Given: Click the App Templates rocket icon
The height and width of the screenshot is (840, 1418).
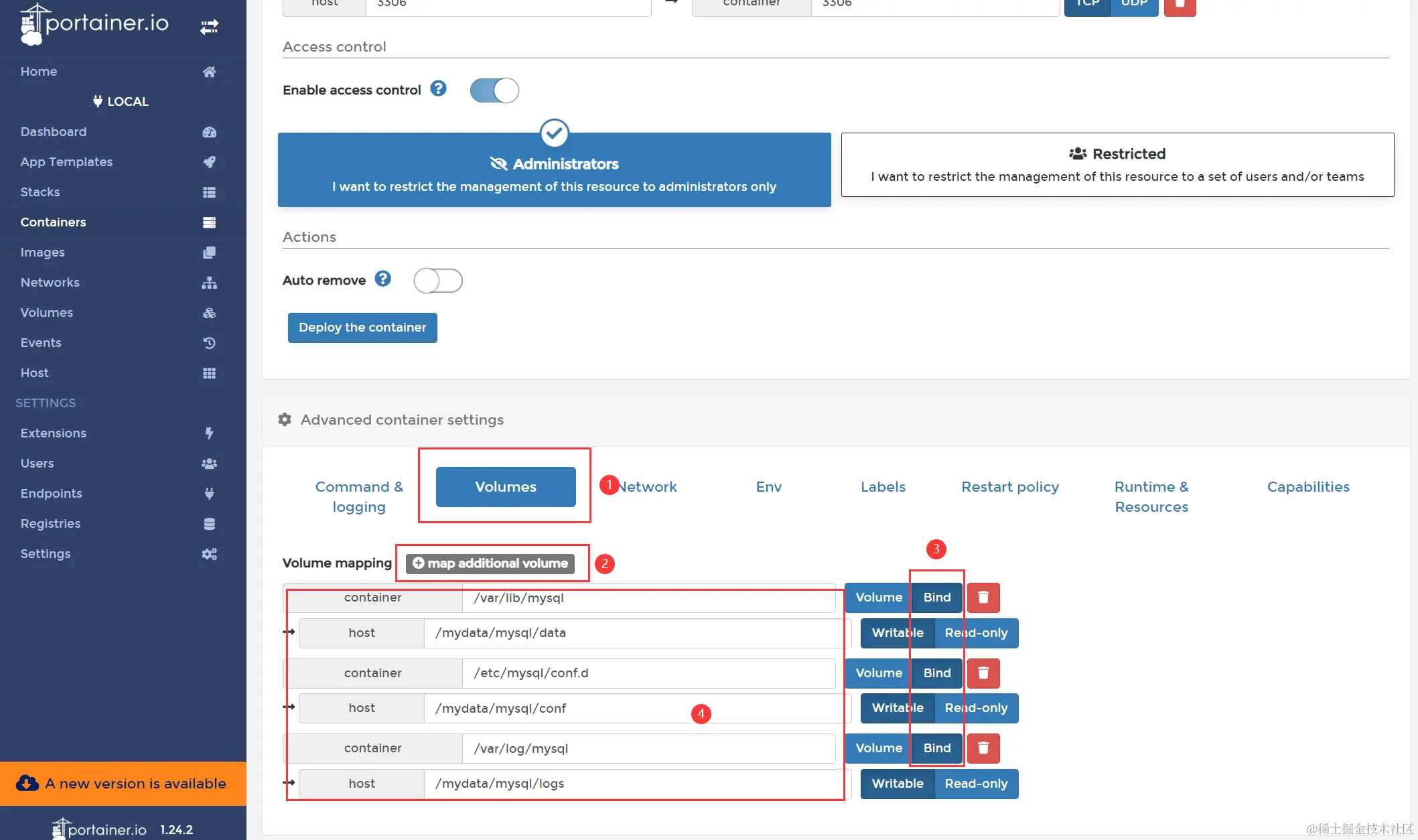Looking at the screenshot, I should pos(209,162).
